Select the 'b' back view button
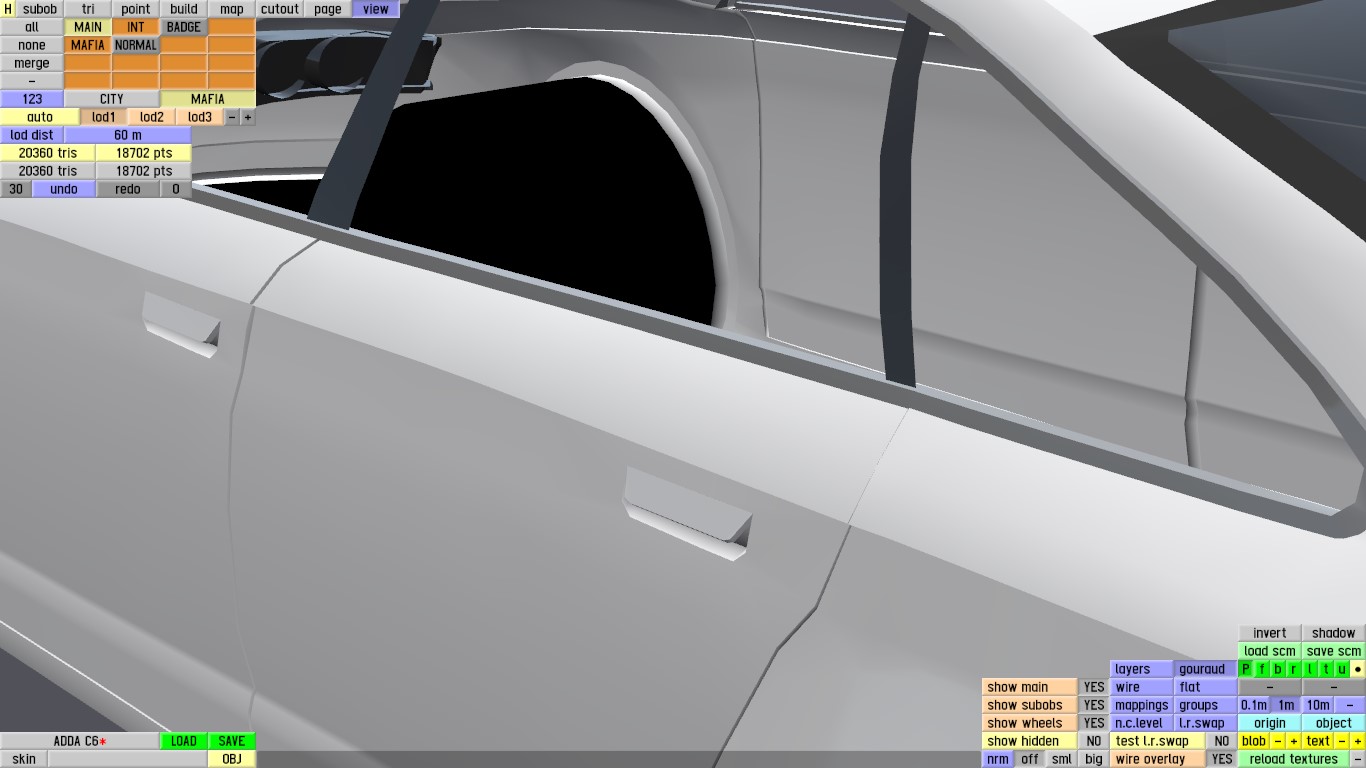This screenshot has height=768, width=1366. pos(1278,669)
